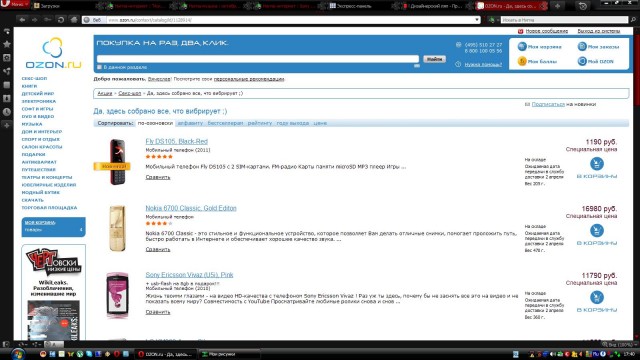Viewport: 640px width, 360px height.
Task: Click the Подписаться на новинки link
Action: (x=548, y=104)
